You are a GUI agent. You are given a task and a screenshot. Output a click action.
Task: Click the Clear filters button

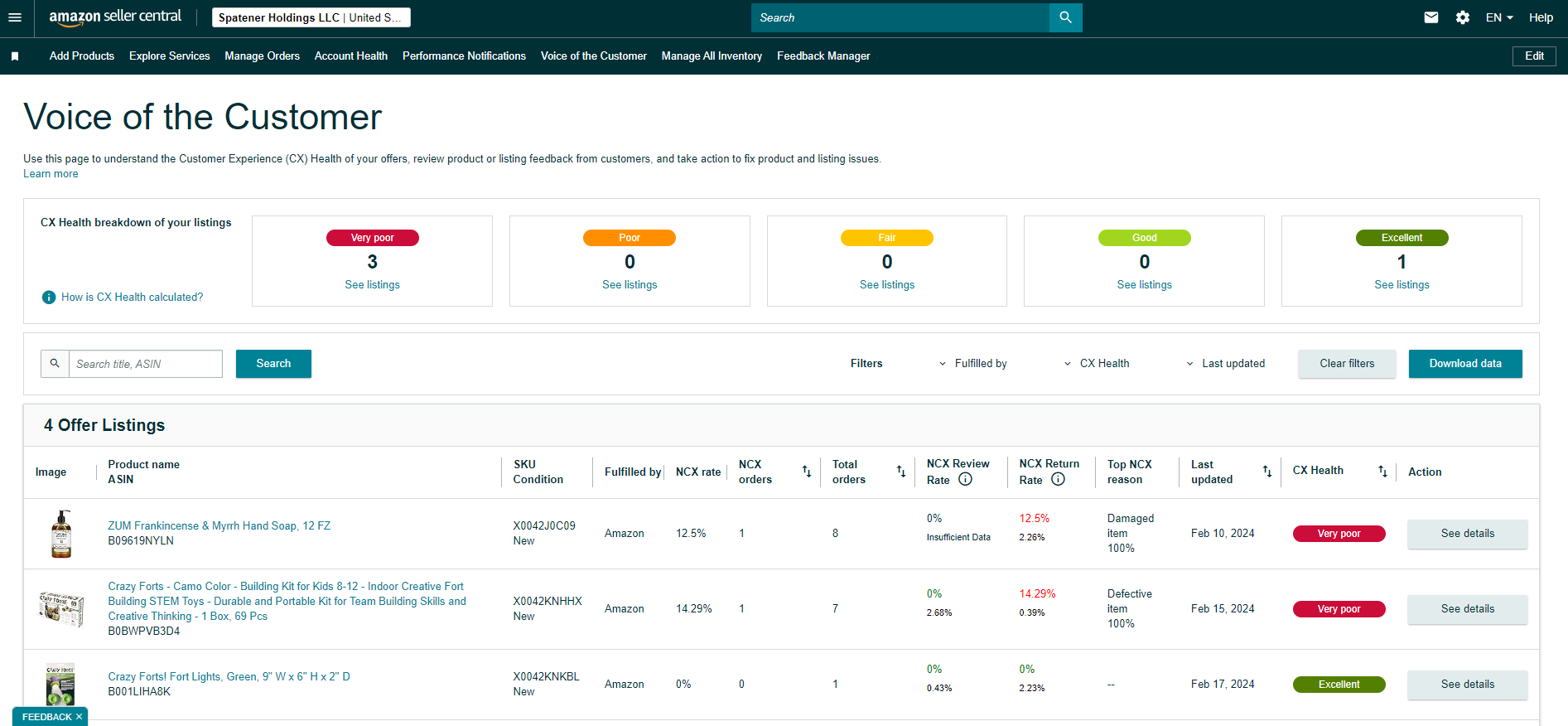pyautogui.click(x=1347, y=364)
